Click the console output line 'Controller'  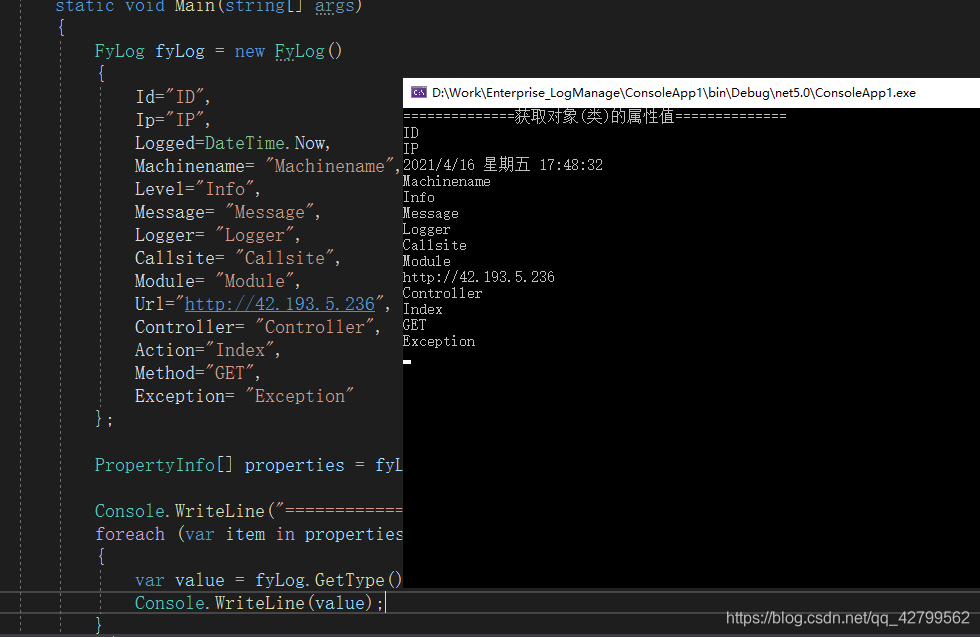pyautogui.click(x=443, y=293)
